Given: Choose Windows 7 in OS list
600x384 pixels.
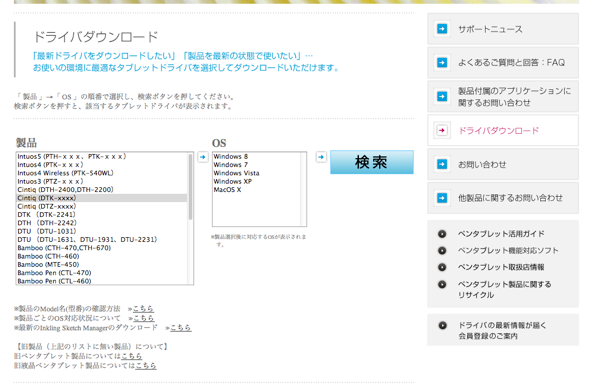Looking at the screenshot, I should pos(256,165).
